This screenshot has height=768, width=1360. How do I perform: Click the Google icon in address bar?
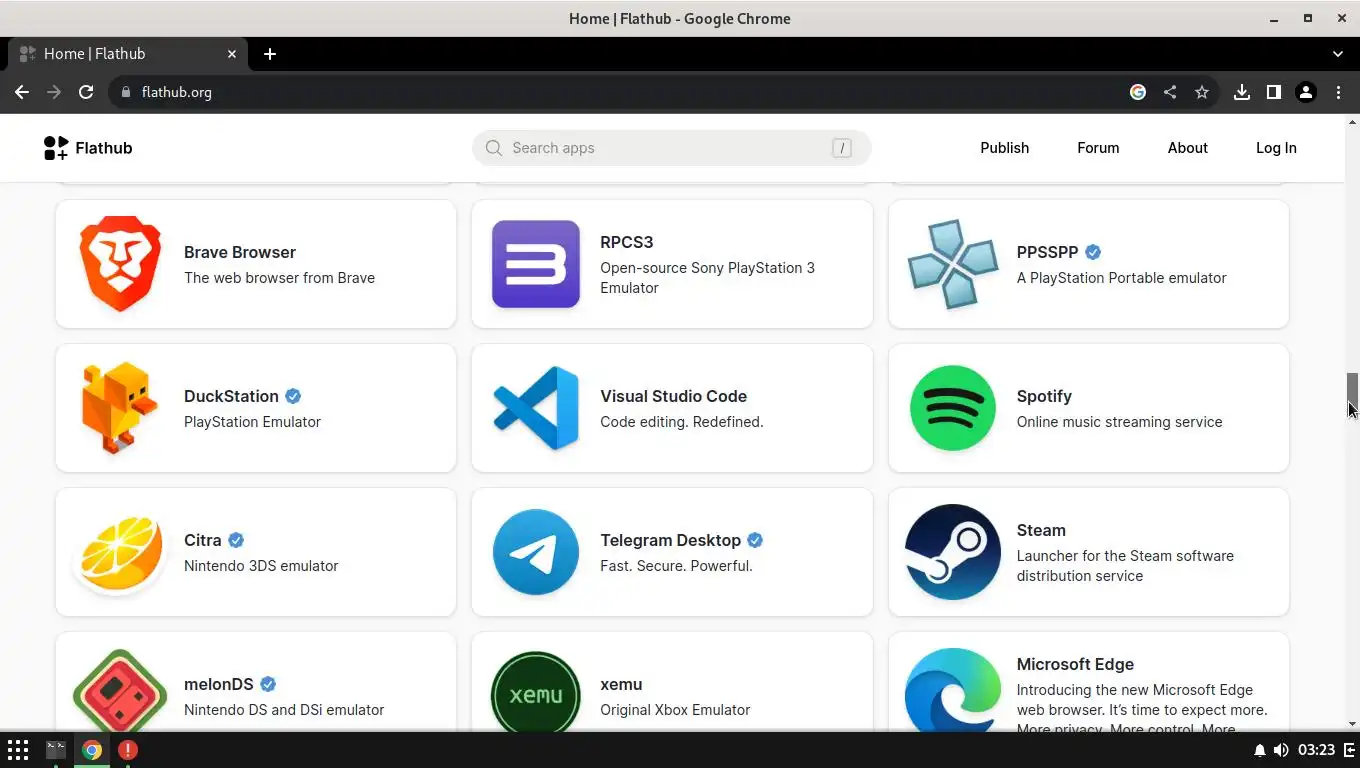click(1138, 92)
